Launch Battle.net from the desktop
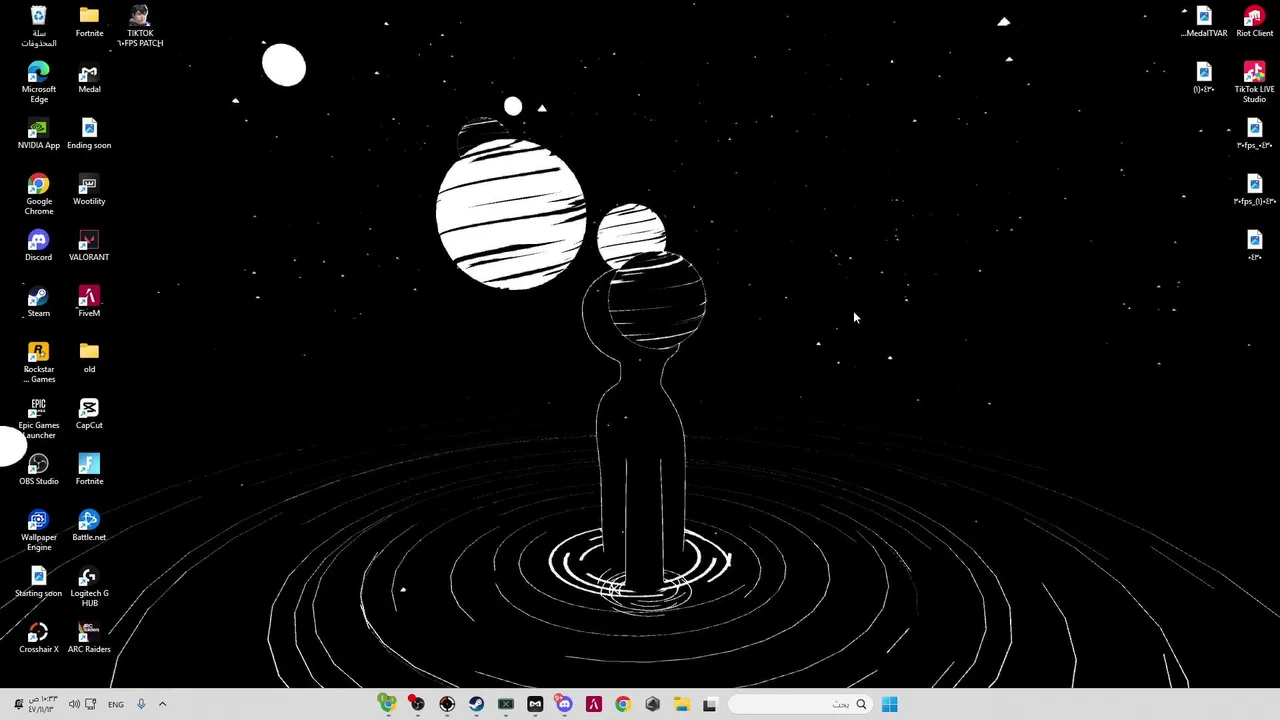Image resolution: width=1280 pixels, height=720 pixels. pos(89,526)
